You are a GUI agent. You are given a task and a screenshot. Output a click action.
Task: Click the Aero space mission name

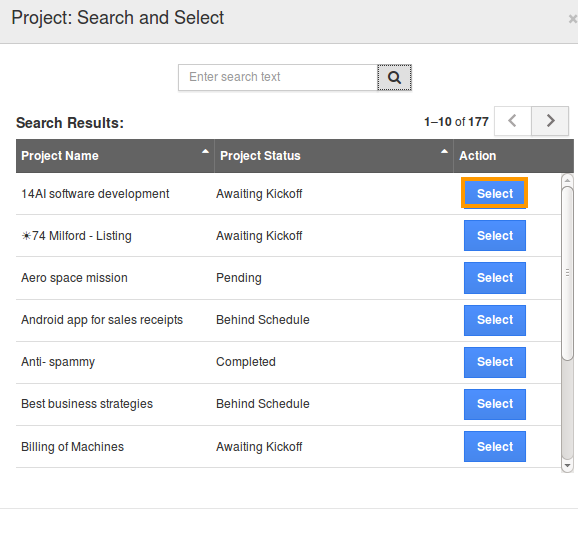coord(74,278)
